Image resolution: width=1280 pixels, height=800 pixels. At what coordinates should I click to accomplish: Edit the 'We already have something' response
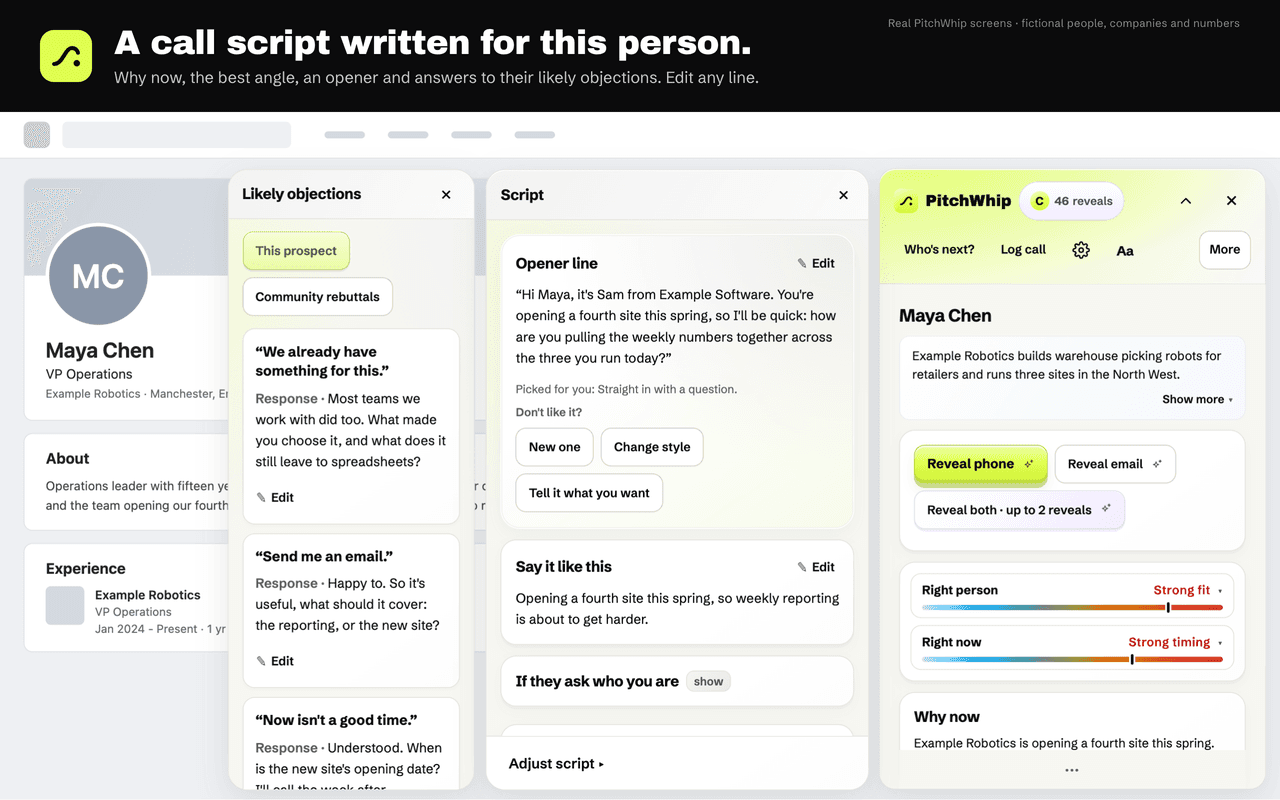pyautogui.click(x=275, y=497)
